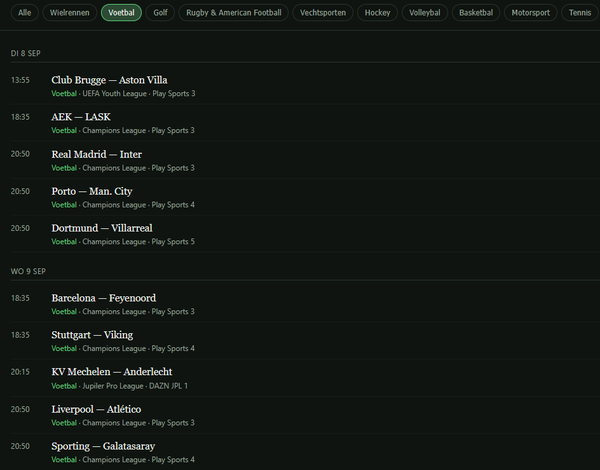This screenshot has height=470, width=600.
Task: Click the 20:15 kickoff time
Action: click(20, 372)
